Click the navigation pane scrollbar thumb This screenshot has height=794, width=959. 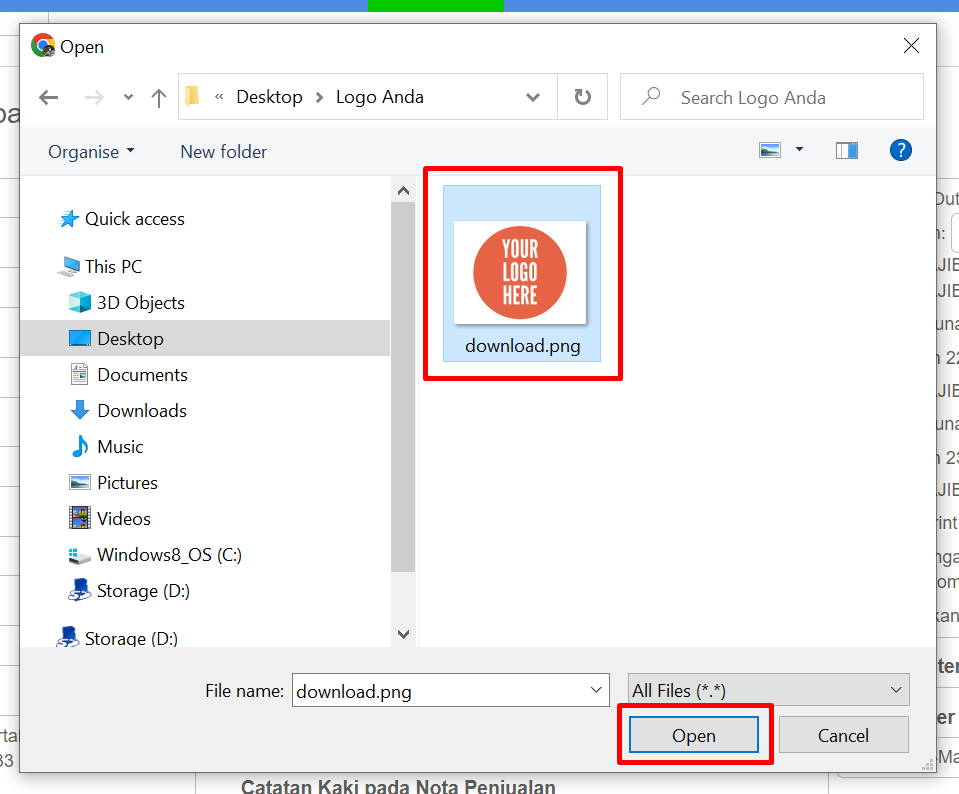point(403,387)
